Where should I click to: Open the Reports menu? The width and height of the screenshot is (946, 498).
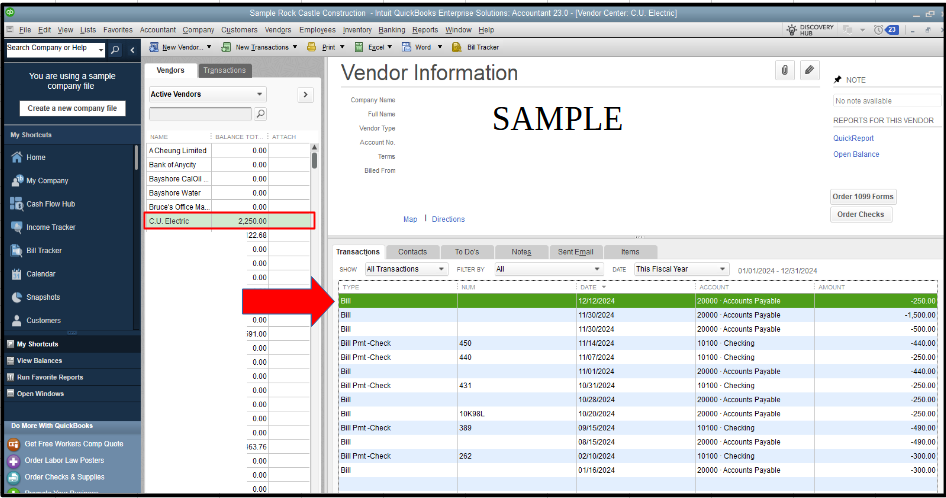(425, 30)
